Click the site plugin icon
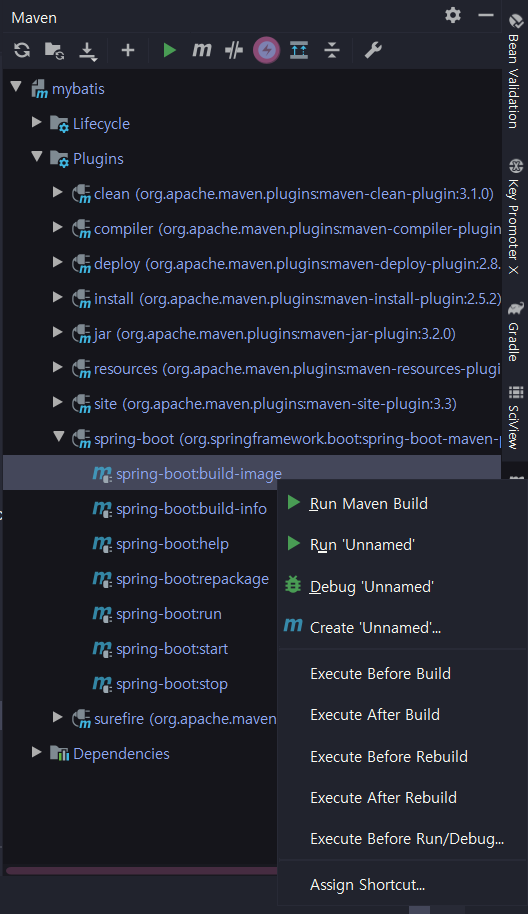Image resolution: width=528 pixels, height=914 pixels. [x=81, y=404]
